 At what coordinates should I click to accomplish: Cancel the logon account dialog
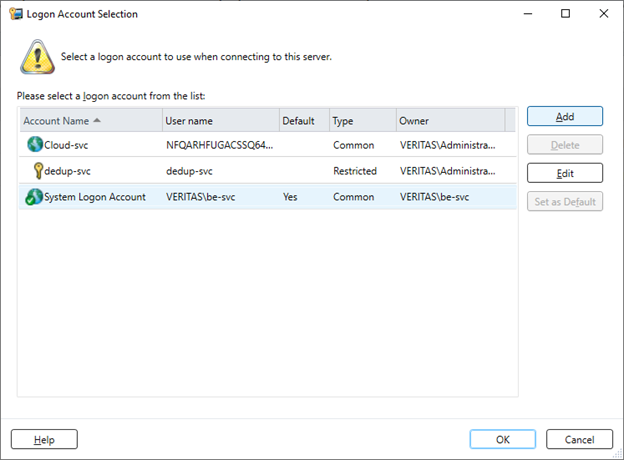[579, 439]
